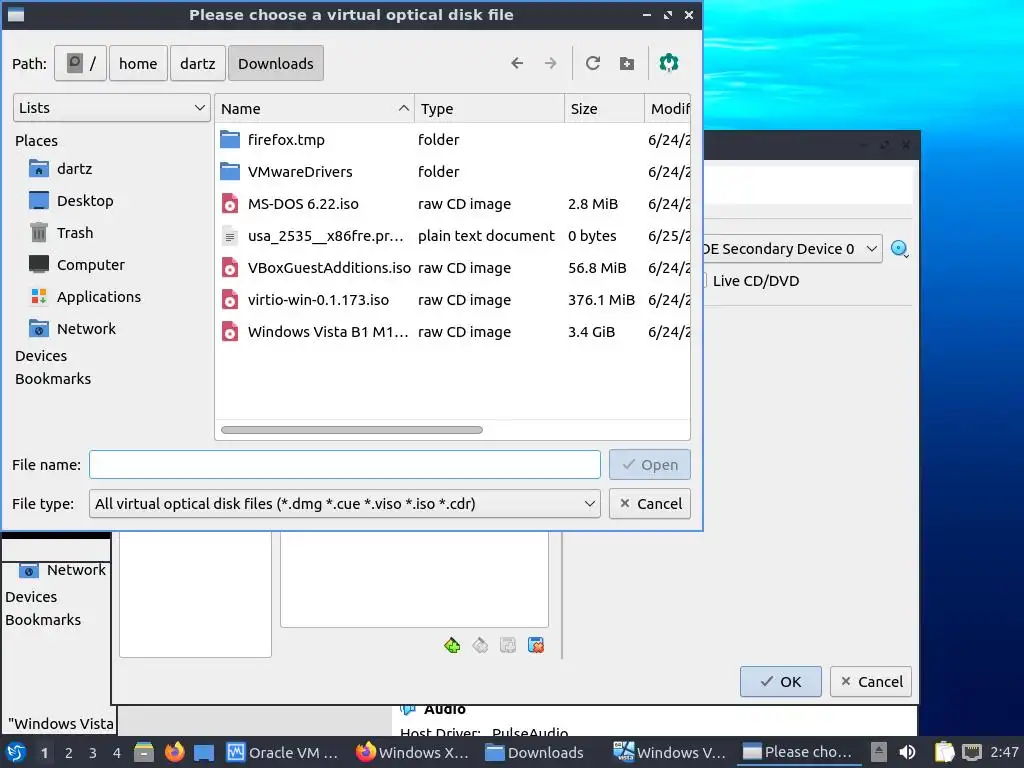Reload the folder listing
Viewport: 1024px width, 768px height.
point(592,63)
